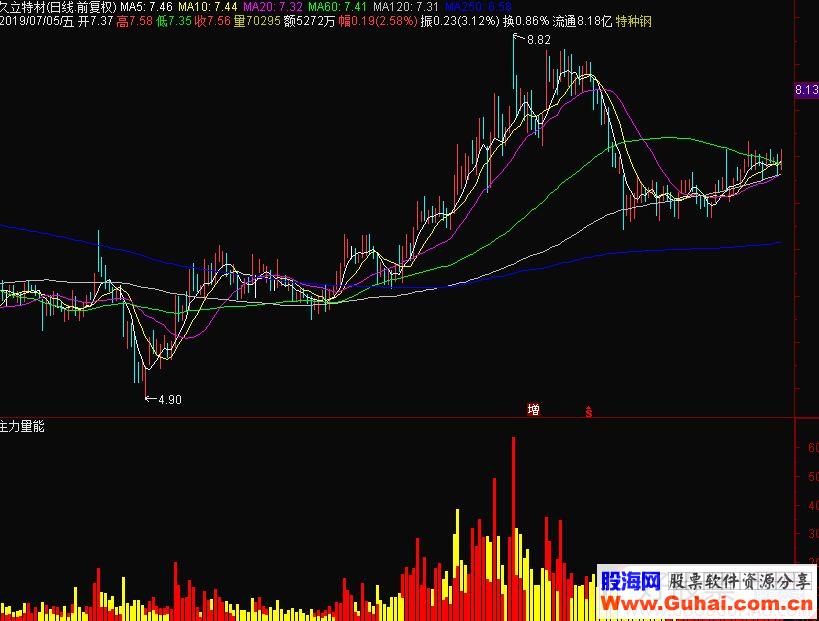Click the volume value 量70295

pos(257,21)
